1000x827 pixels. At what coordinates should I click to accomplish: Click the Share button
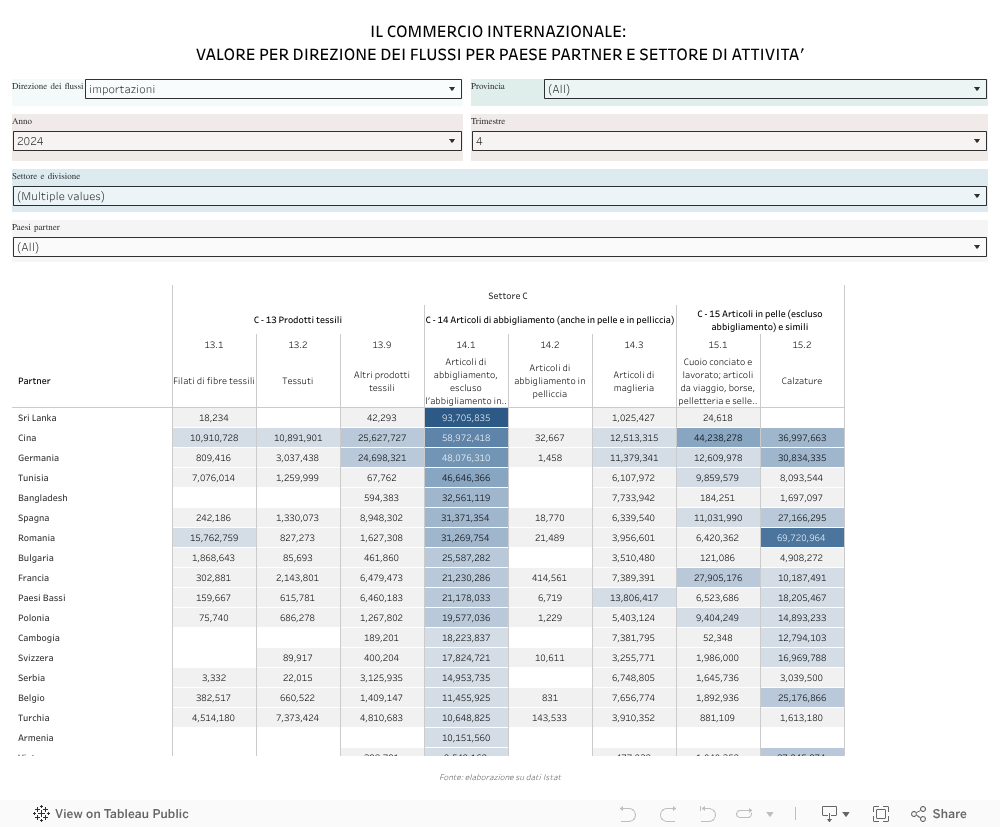tap(937, 814)
